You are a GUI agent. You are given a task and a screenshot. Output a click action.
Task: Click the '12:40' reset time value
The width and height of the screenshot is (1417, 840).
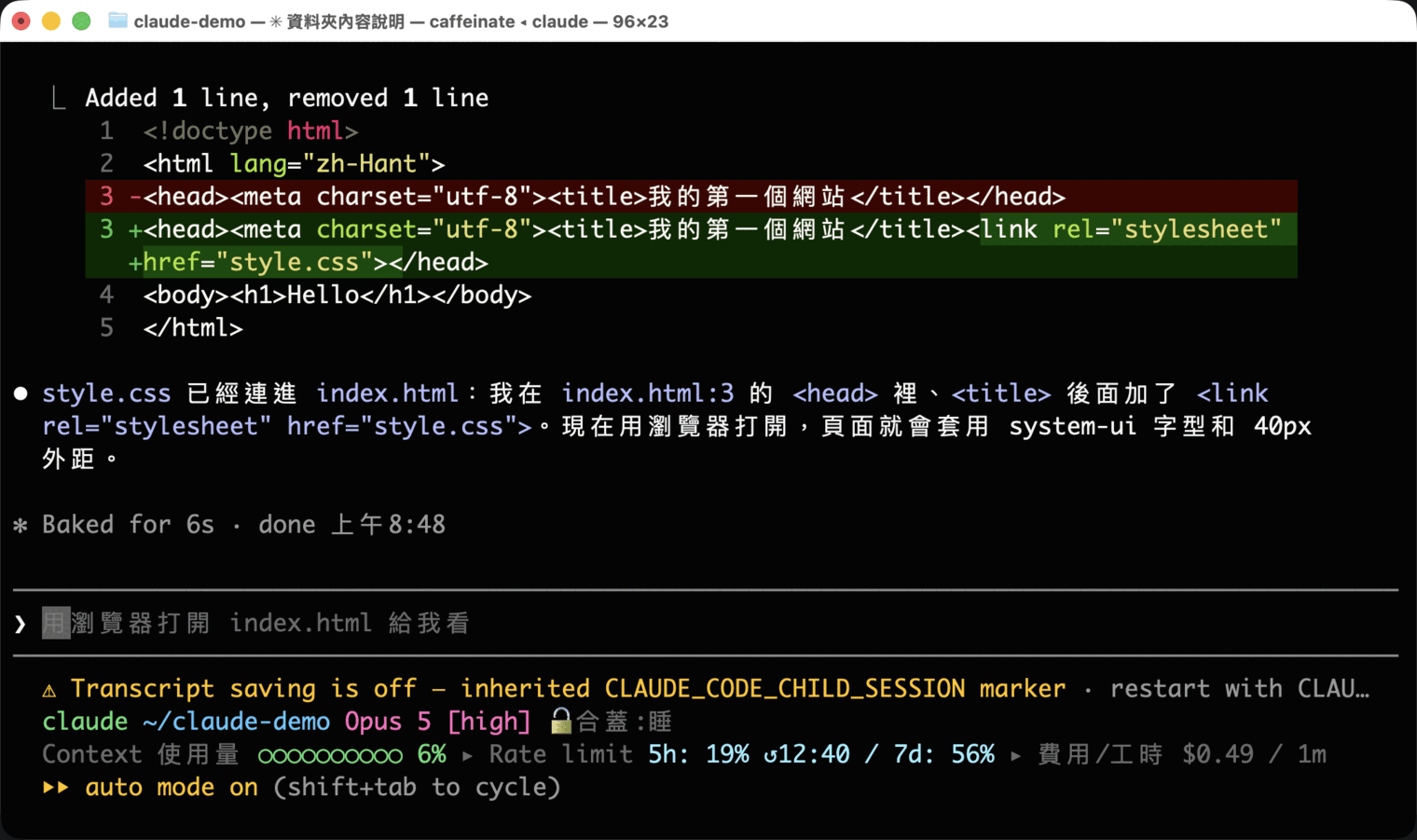coord(814,753)
